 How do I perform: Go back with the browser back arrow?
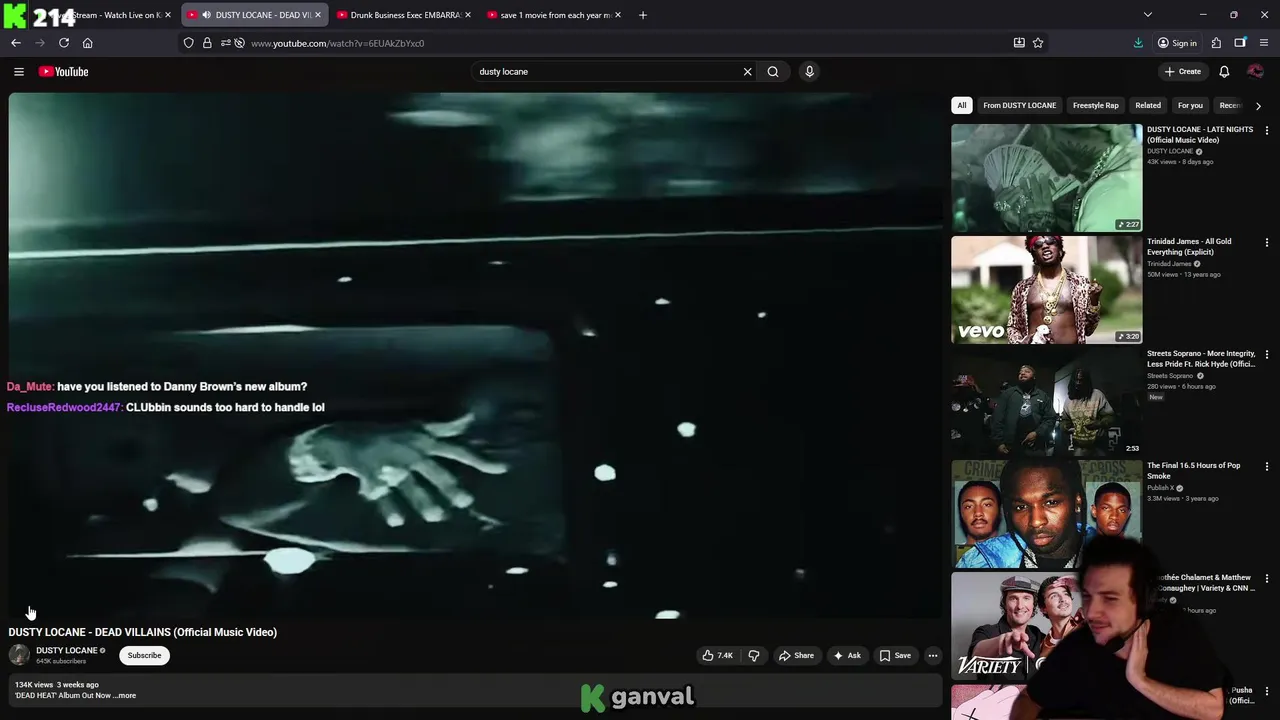click(x=16, y=43)
